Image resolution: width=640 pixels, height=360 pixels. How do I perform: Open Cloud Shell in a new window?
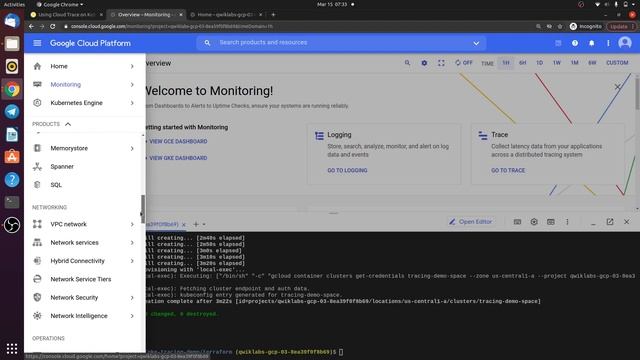610,222
